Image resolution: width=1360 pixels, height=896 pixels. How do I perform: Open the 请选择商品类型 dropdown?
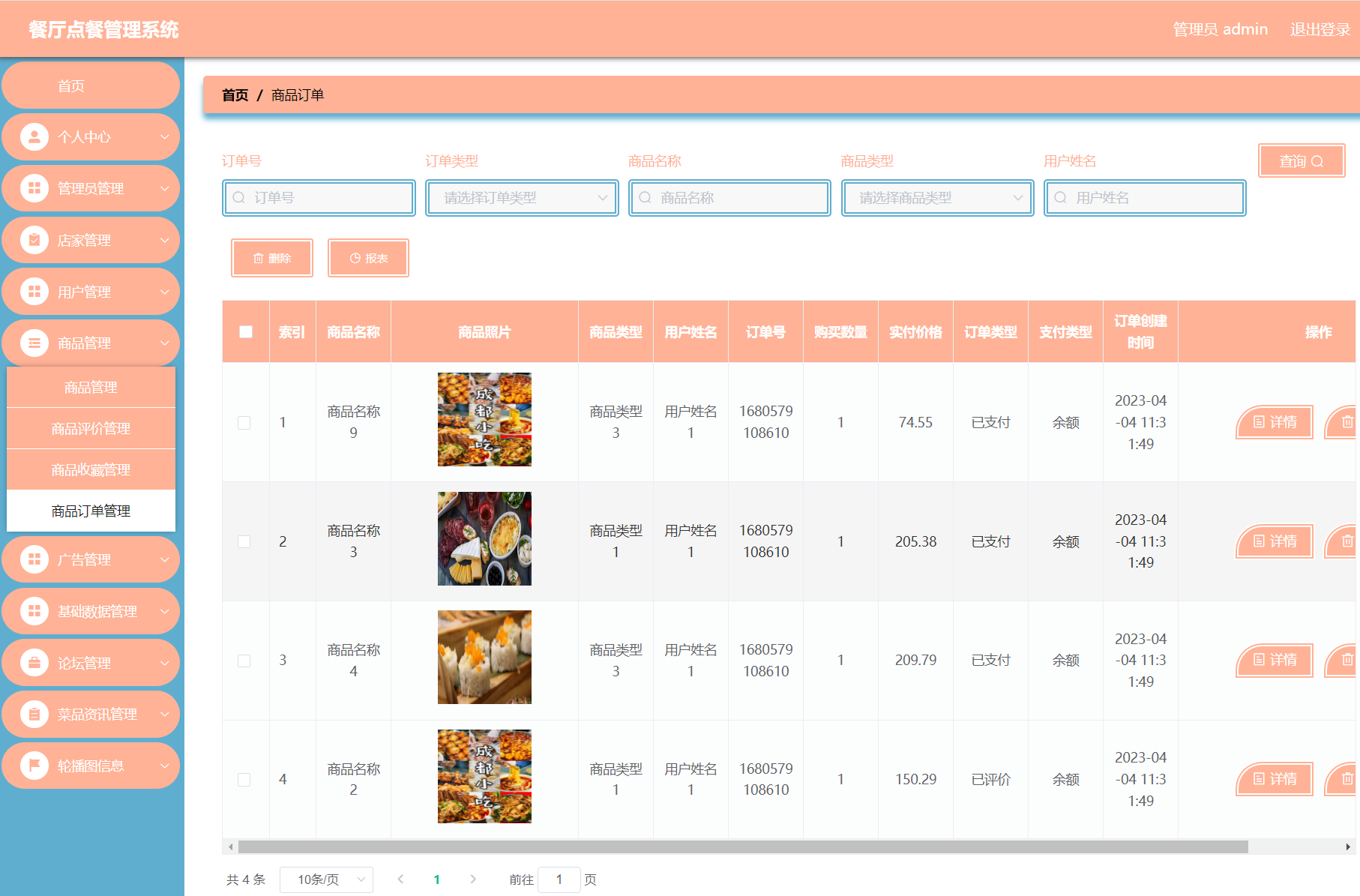tap(937, 198)
